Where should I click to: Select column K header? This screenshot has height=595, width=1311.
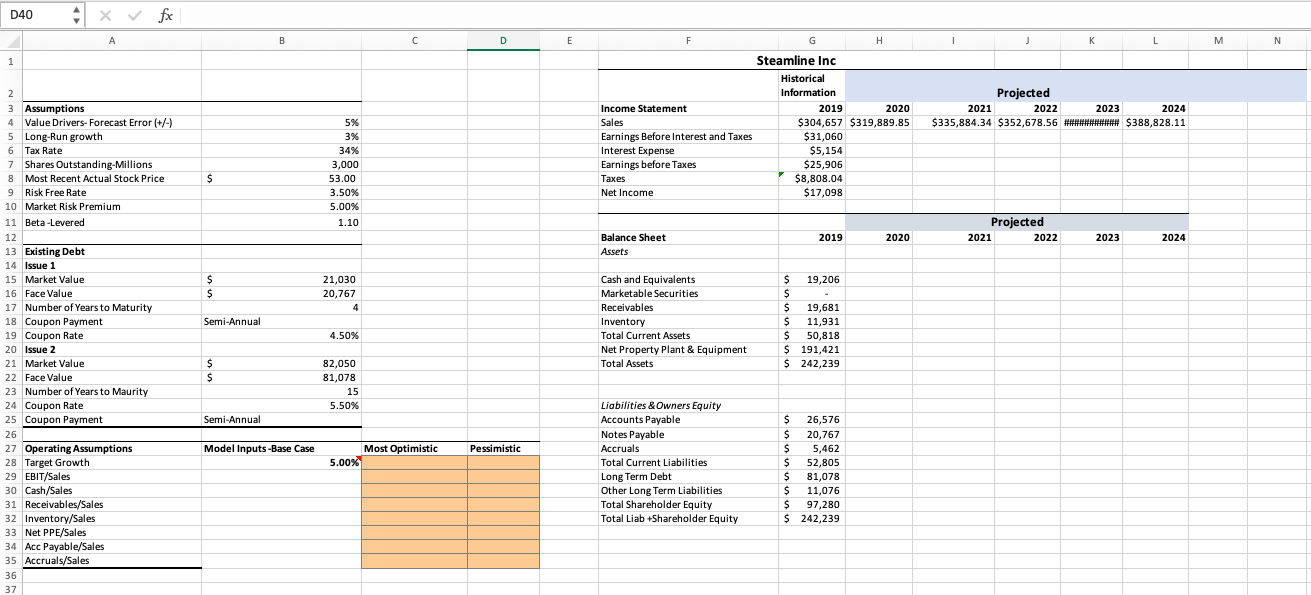pyautogui.click(x=1092, y=40)
